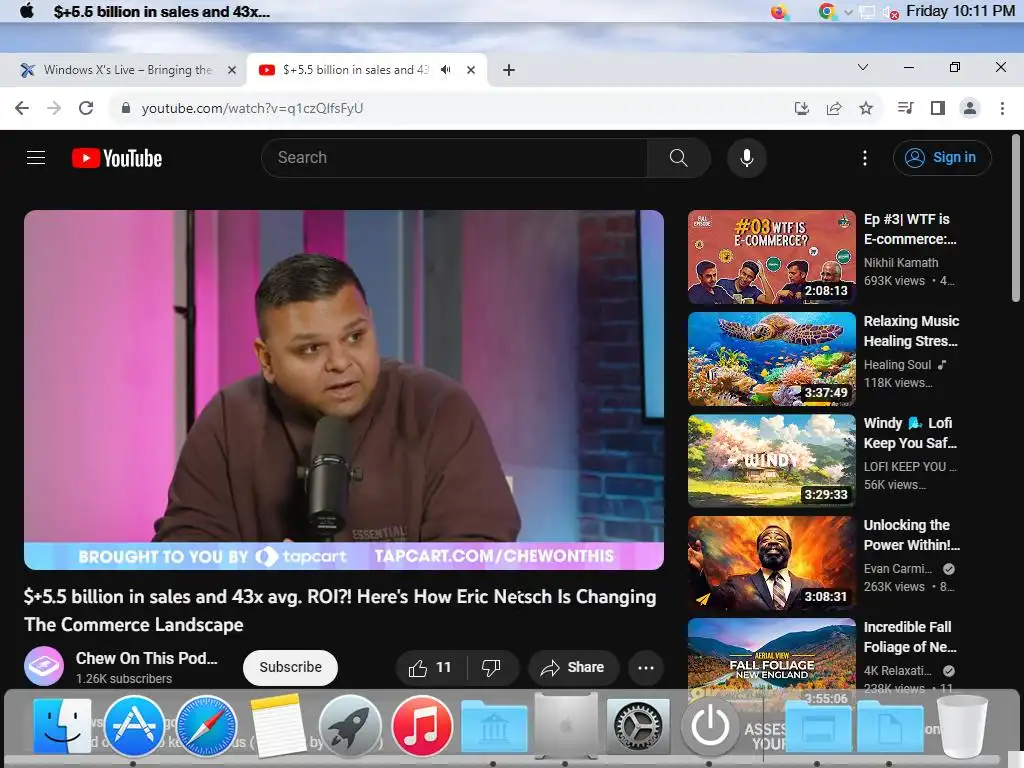Open Chew On This Pod channel name
Screen dimensions: 1024x768
click(146, 658)
